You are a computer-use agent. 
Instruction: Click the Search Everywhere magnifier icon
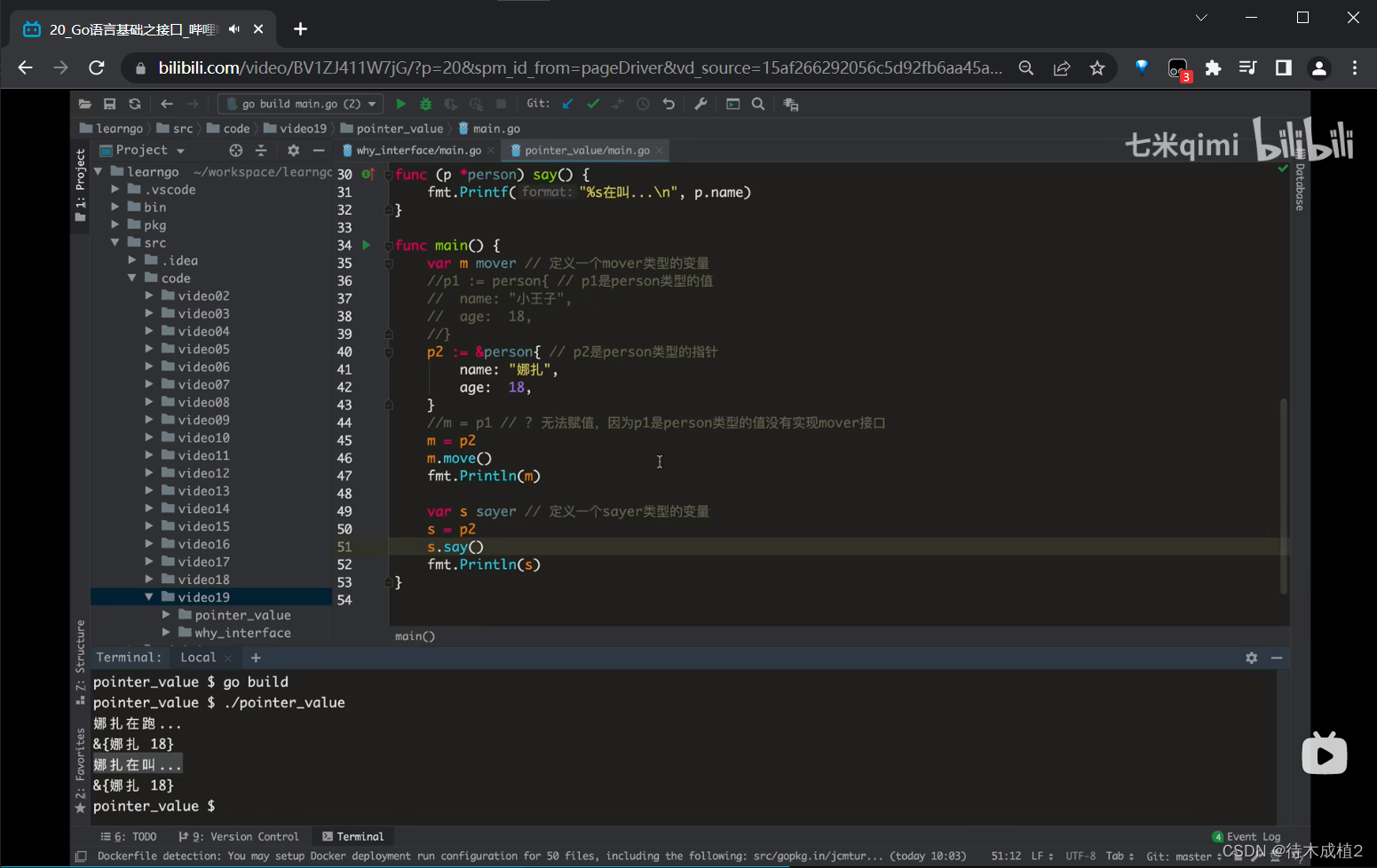coord(758,104)
